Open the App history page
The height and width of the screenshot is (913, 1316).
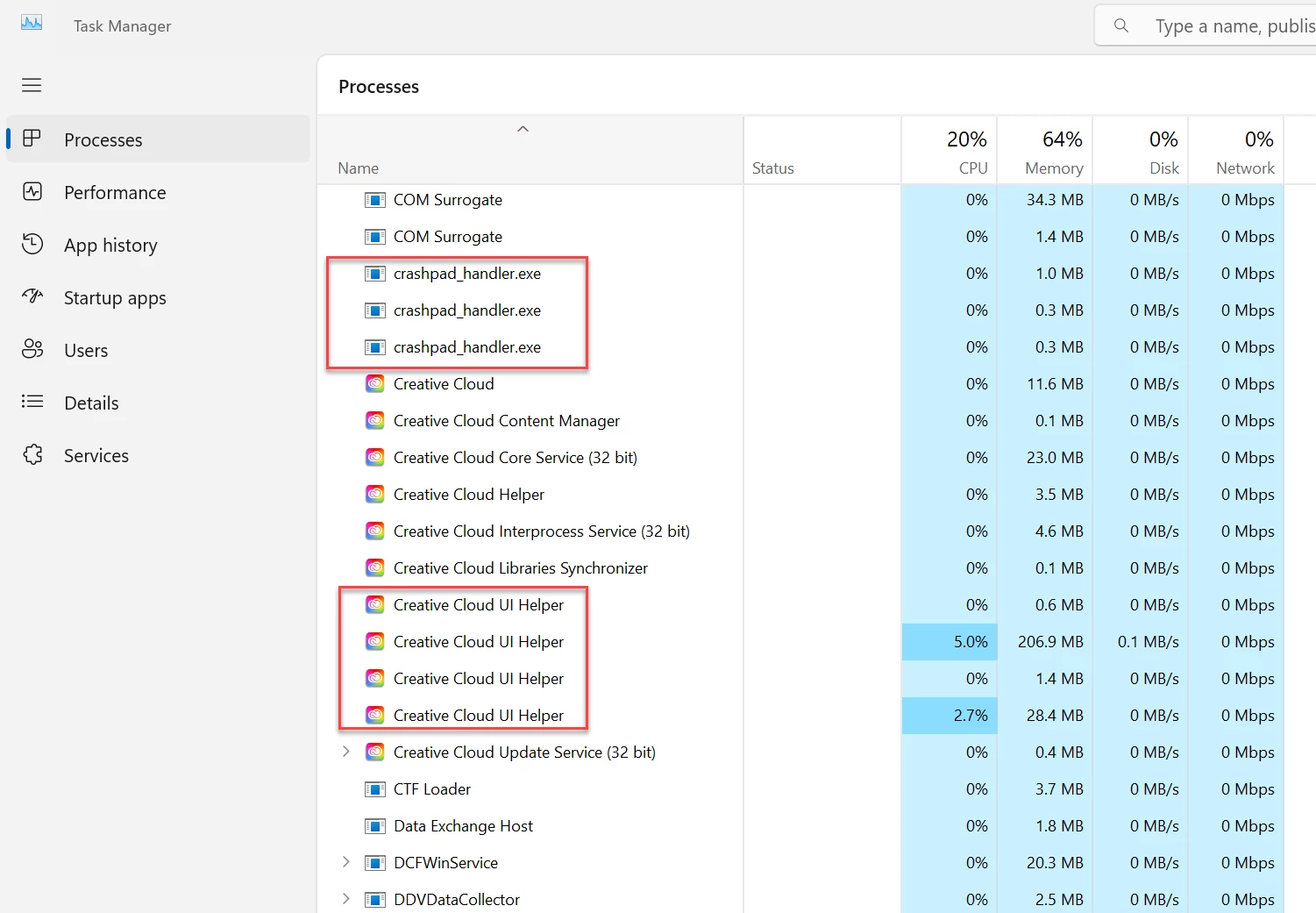(159, 245)
